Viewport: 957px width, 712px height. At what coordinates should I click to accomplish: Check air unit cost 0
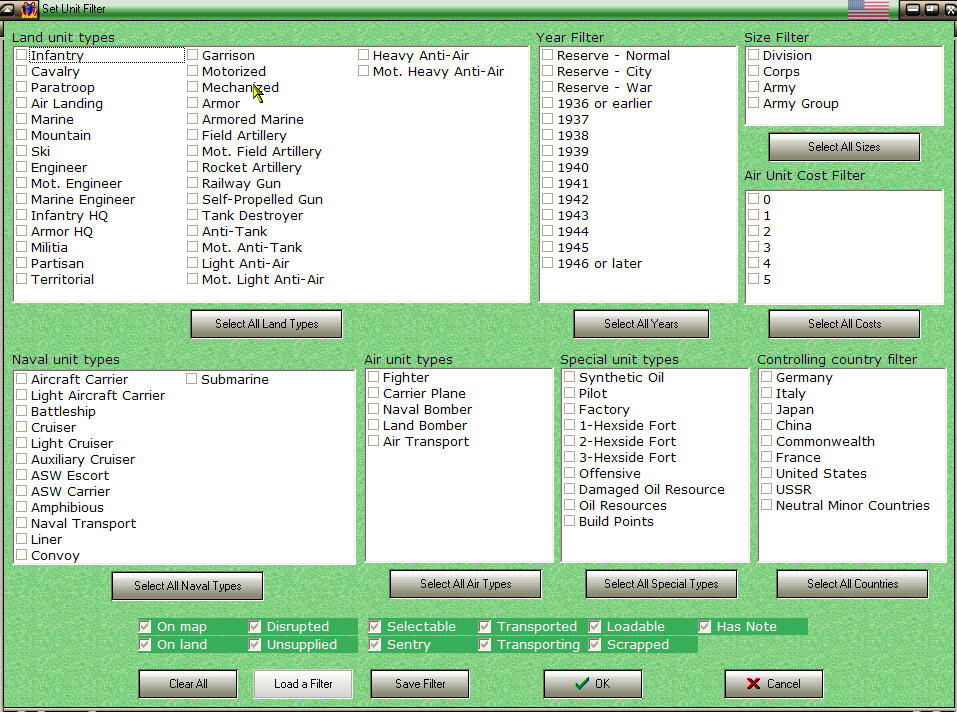[754, 199]
